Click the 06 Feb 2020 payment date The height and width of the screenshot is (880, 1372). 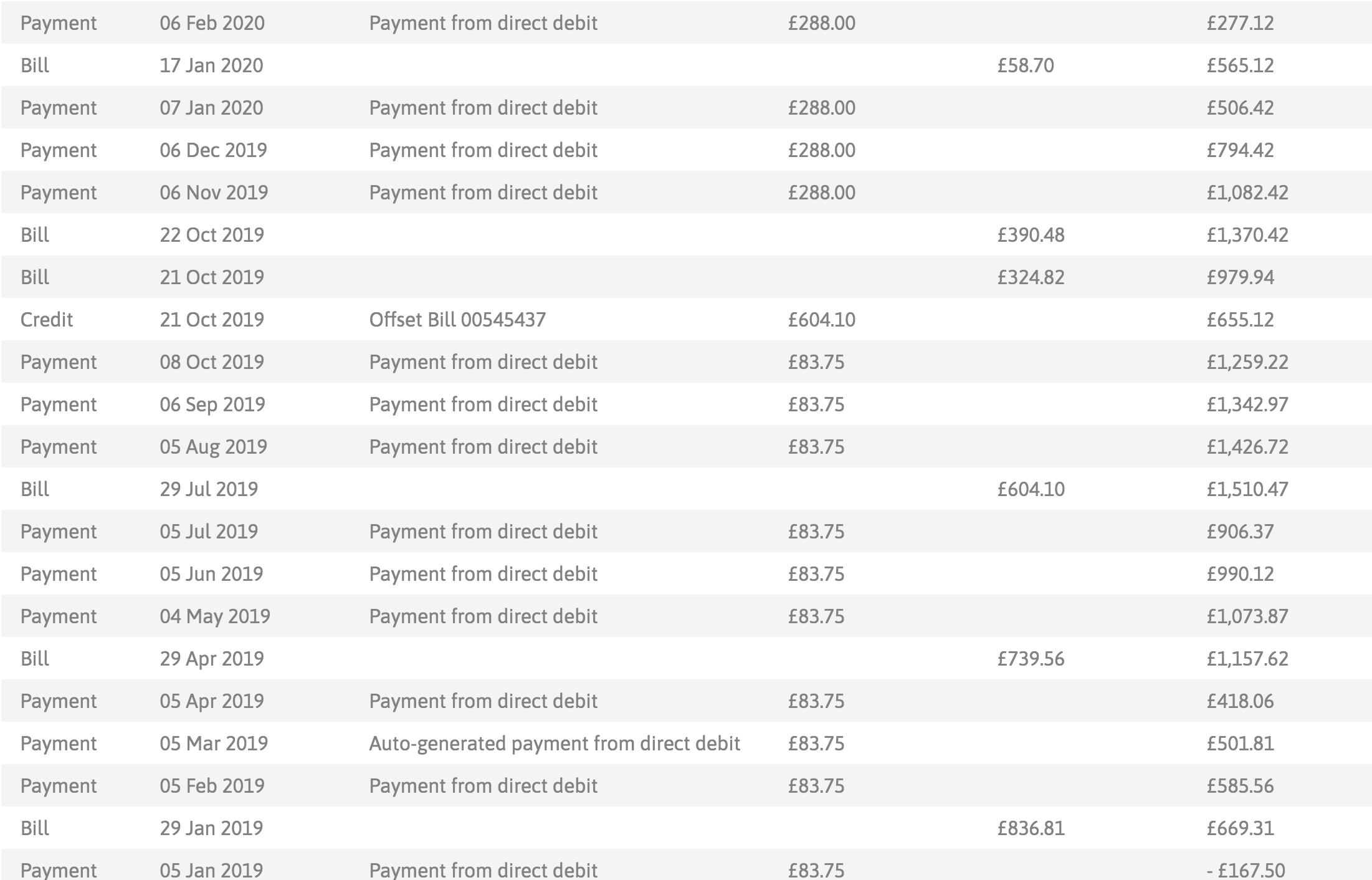pos(212,23)
